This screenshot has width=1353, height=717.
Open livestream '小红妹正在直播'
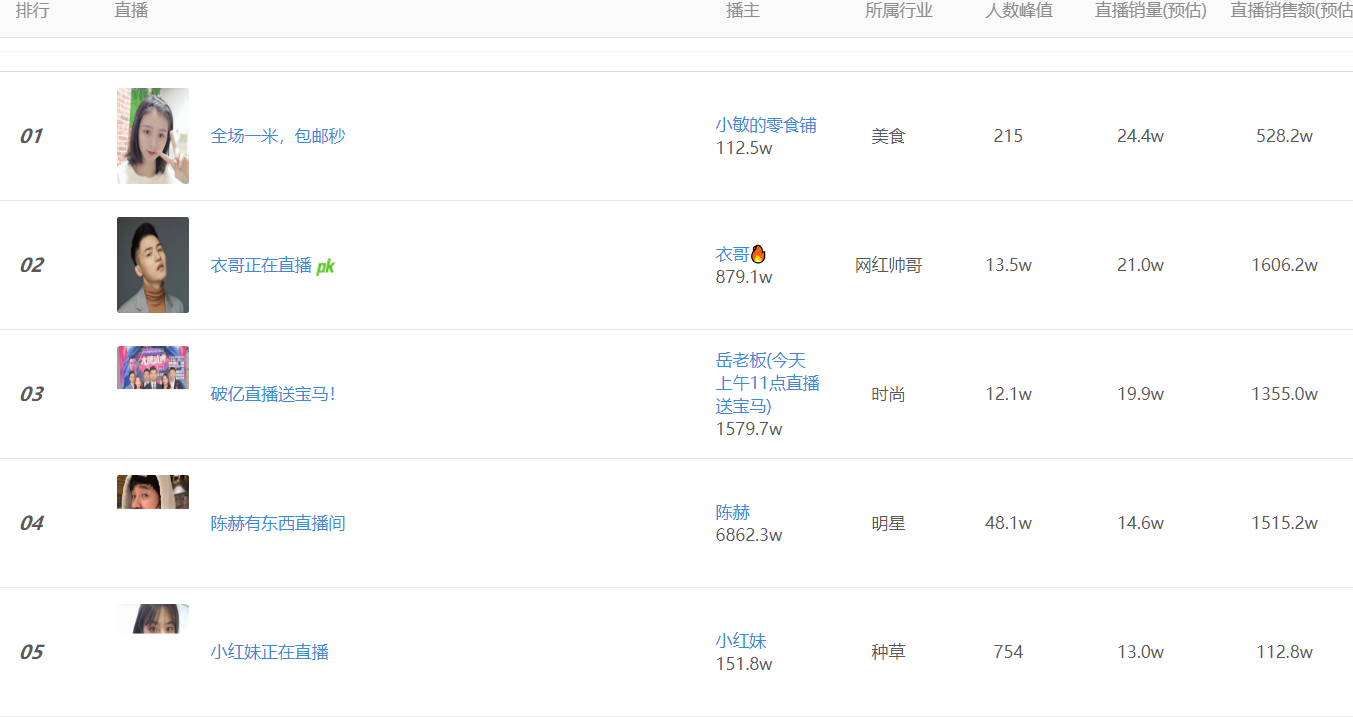[270, 652]
